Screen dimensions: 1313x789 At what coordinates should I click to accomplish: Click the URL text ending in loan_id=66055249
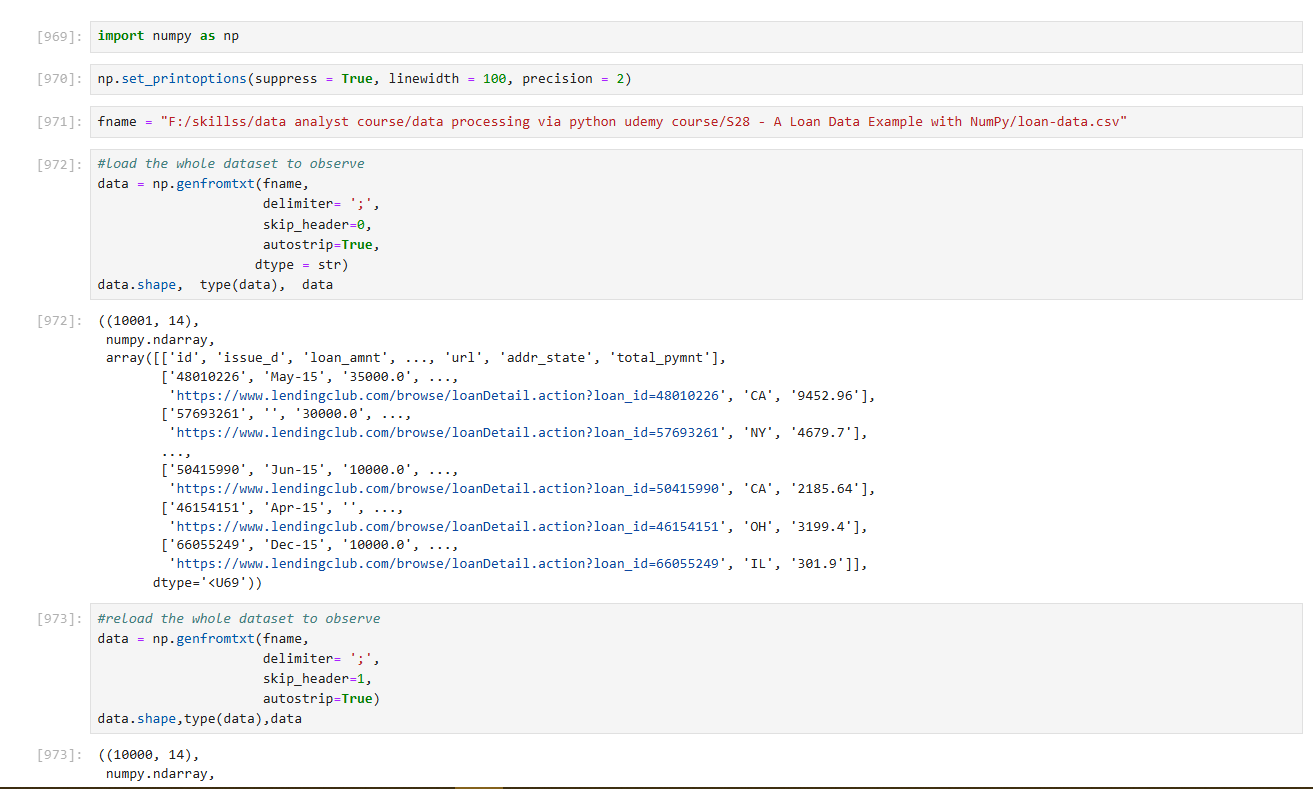click(x=449, y=564)
